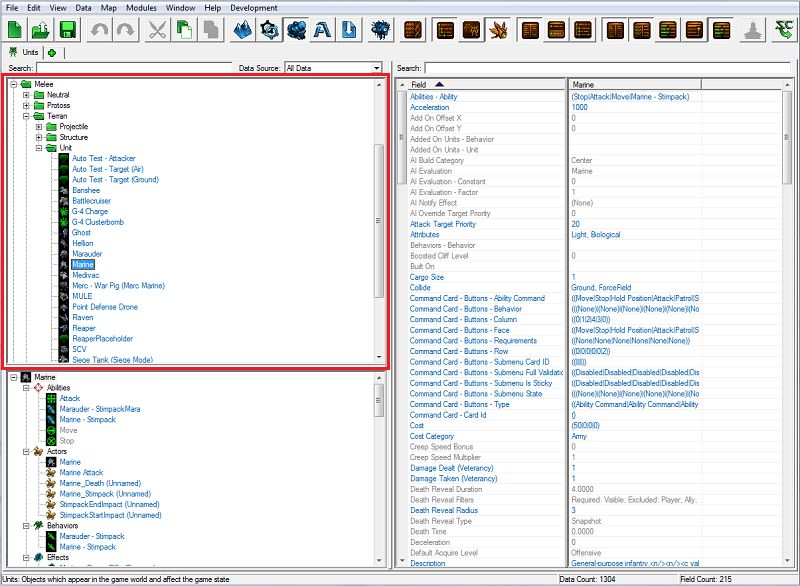Screen dimensions: 800x586
Task: Click the green plus add-tab icon
Action: [x=52, y=53]
